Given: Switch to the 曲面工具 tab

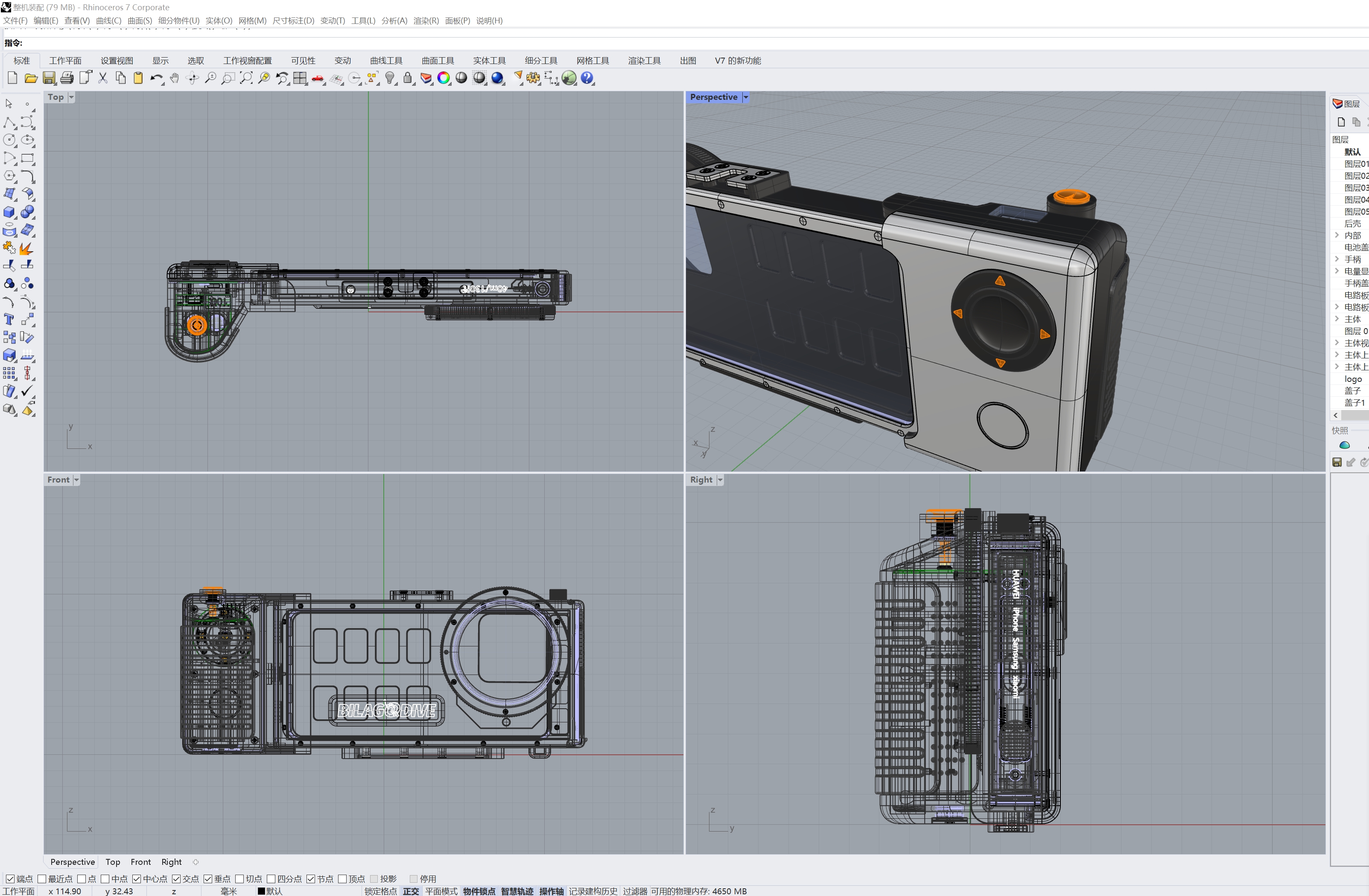Looking at the screenshot, I should [438, 61].
